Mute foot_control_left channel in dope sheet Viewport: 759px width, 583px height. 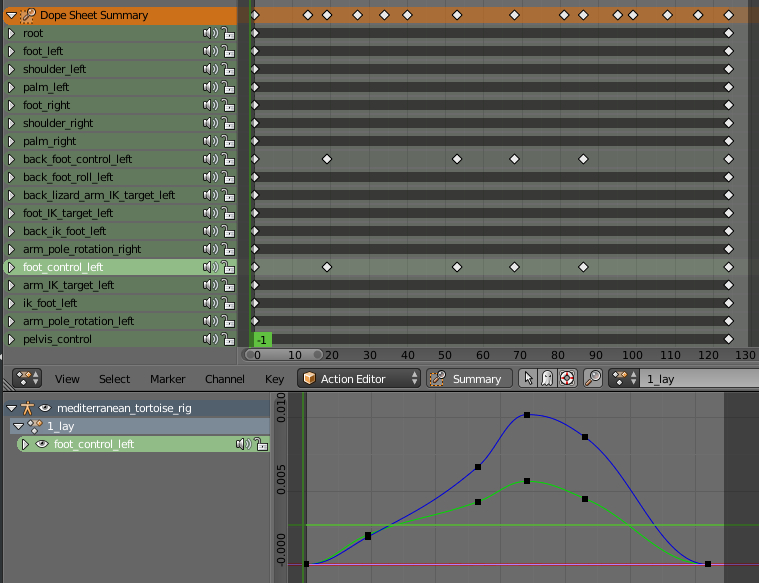tap(210, 267)
